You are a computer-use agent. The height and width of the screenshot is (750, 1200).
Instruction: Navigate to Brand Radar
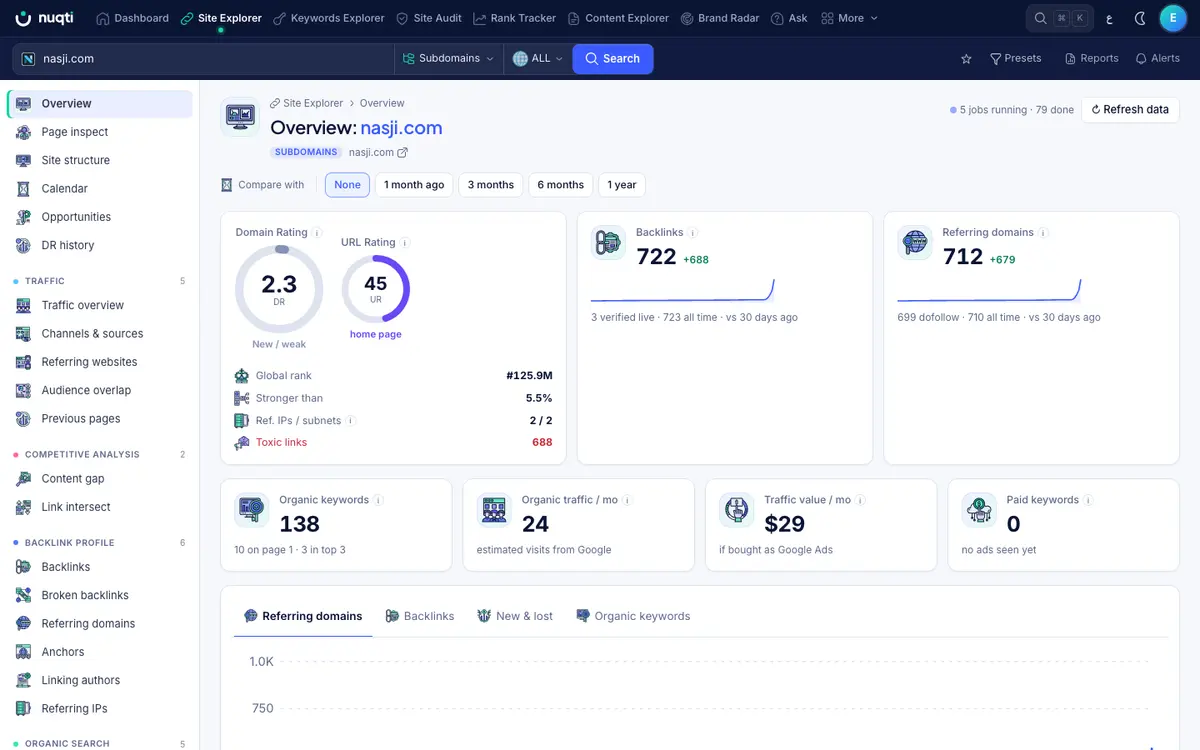720,18
